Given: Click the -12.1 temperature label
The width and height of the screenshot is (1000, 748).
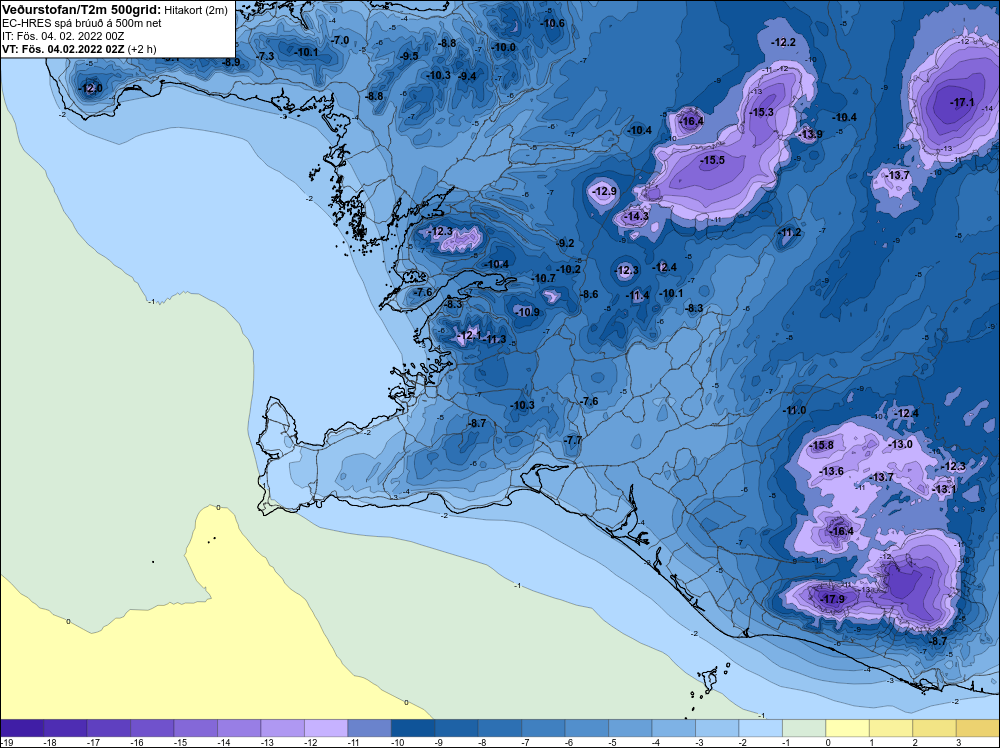Looking at the screenshot, I should (468, 335).
